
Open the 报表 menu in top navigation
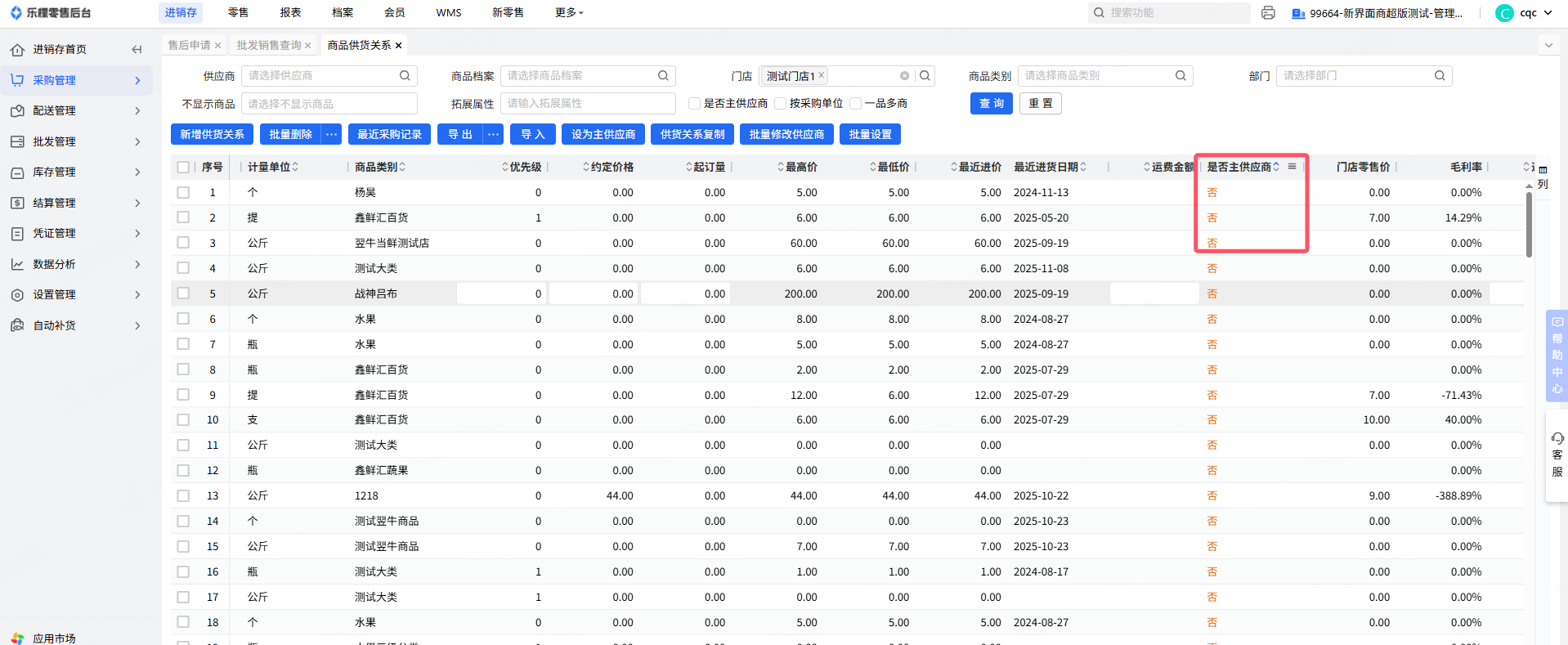tap(290, 13)
